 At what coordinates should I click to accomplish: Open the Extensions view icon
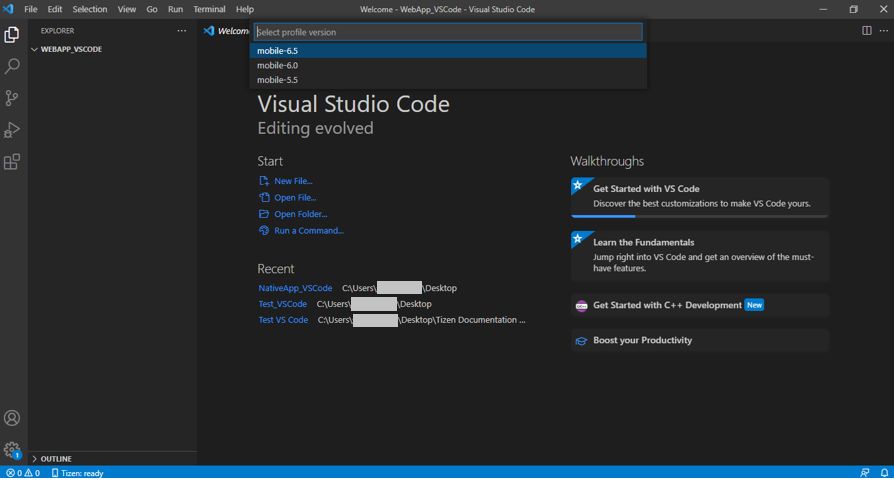(12, 162)
